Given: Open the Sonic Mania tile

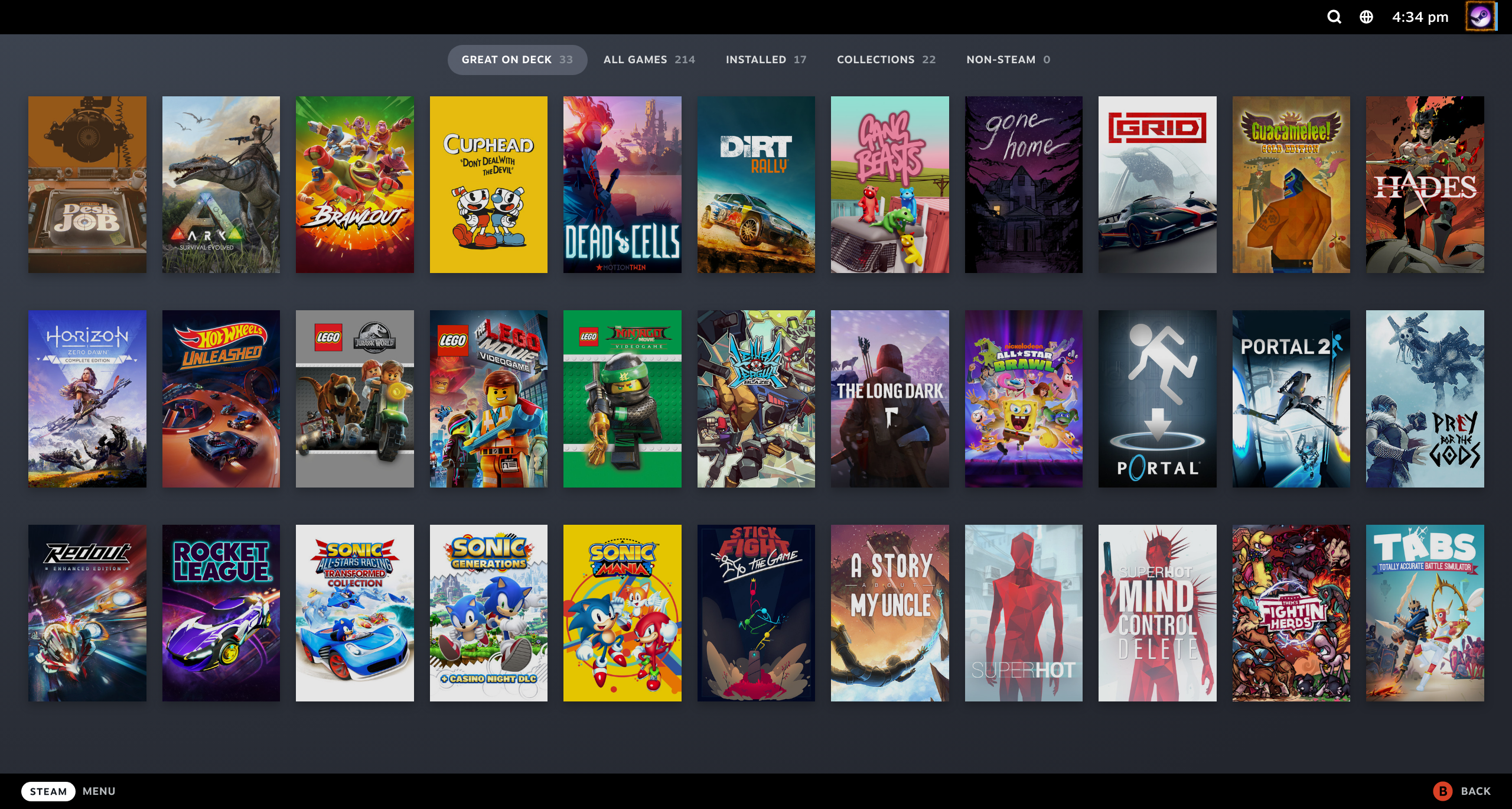Looking at the screenshot, I should click(623, 613).
